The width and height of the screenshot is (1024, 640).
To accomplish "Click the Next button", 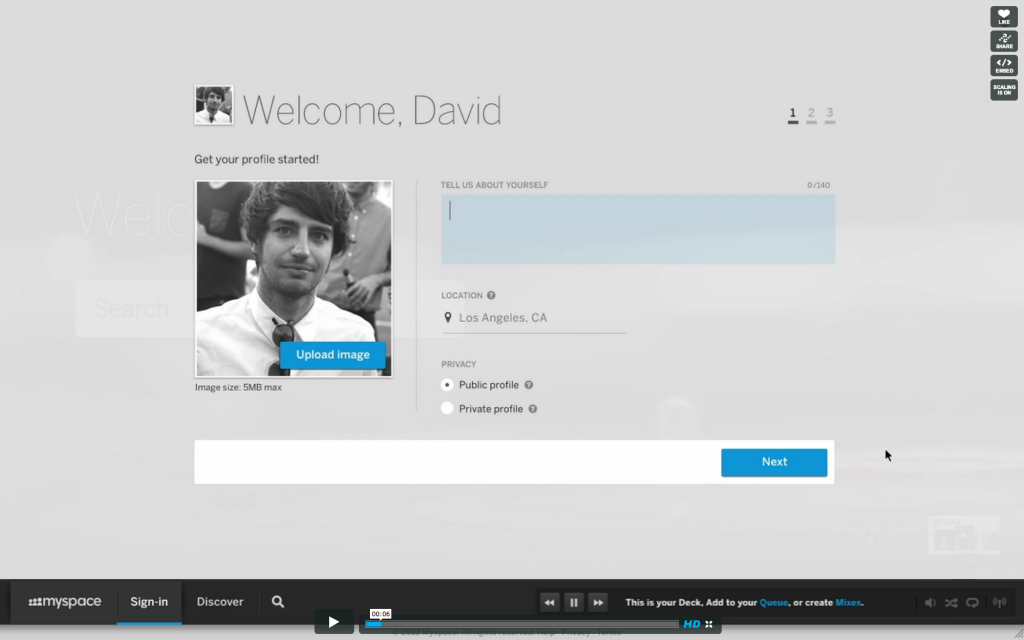I will pyautogui.click(x=774, y=462).
